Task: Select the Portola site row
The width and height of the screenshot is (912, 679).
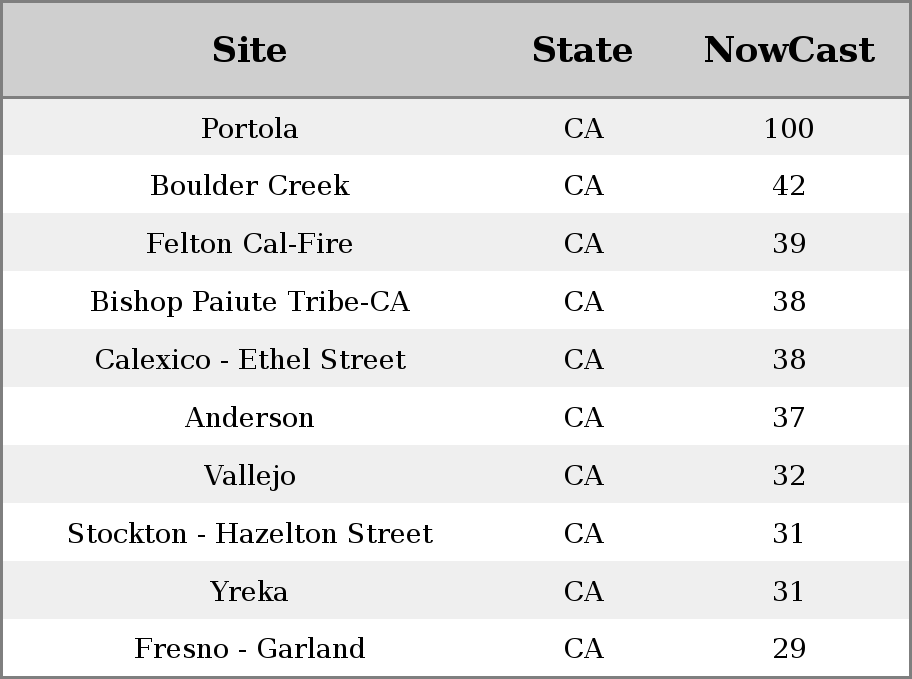Action: (456, 127)
